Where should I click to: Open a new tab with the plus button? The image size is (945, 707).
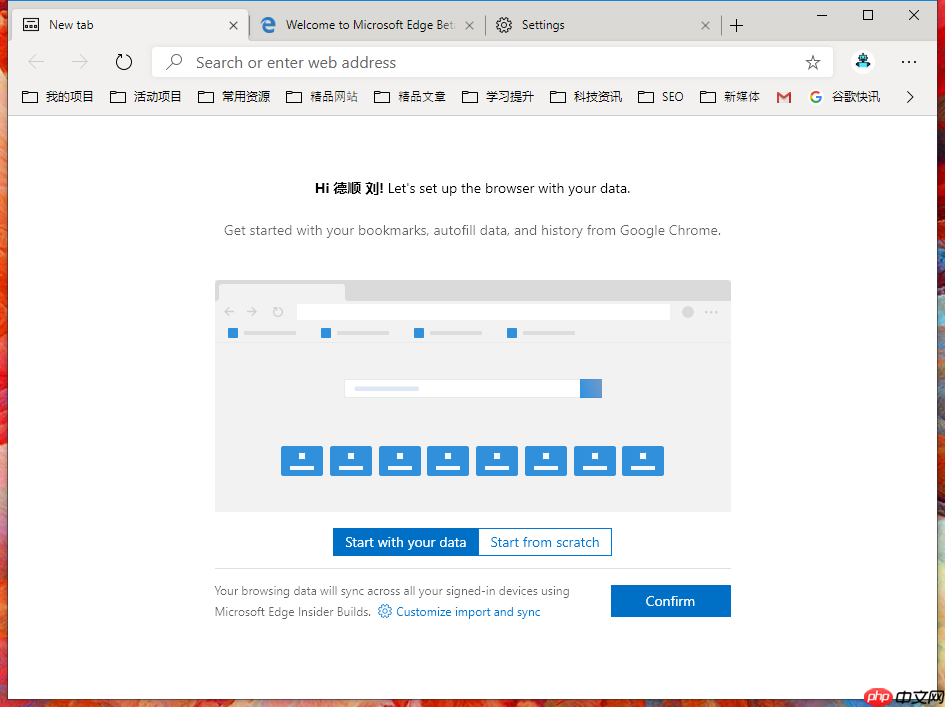point(736,24)
